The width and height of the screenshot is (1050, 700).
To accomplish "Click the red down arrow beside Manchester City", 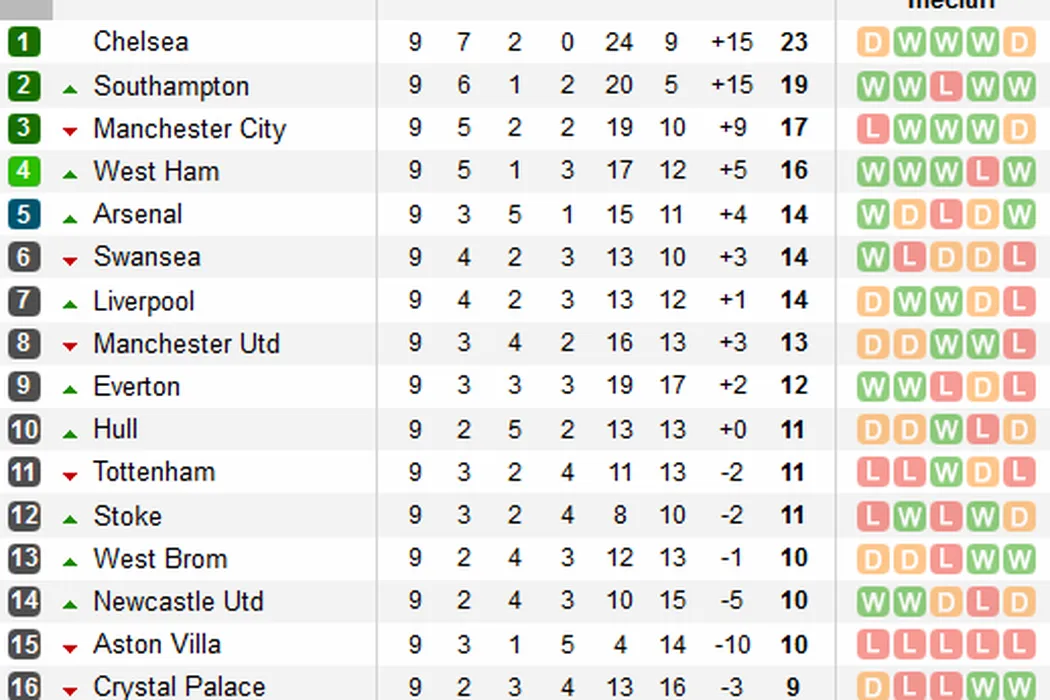I will (x=69, y=132).
